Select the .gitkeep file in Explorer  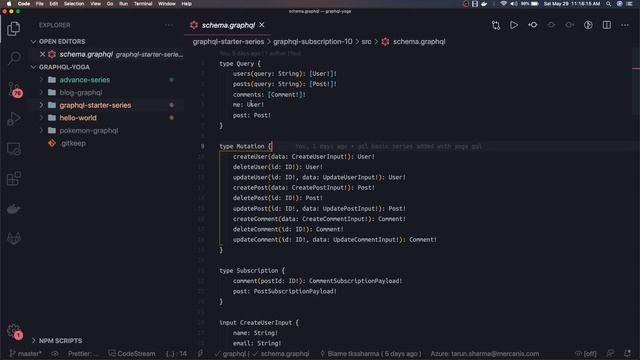click(73, 143)
